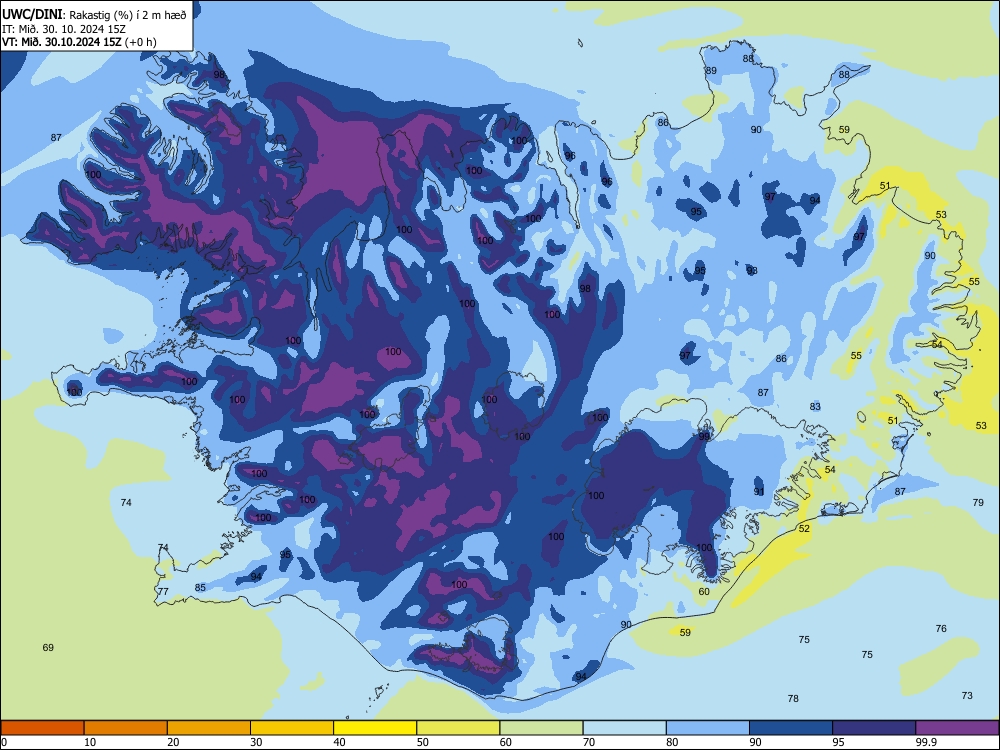The height and width of the screenshot is (750, 1000).
Task: Click the 'UWC/DINI' title text
Action: (32, 15)
